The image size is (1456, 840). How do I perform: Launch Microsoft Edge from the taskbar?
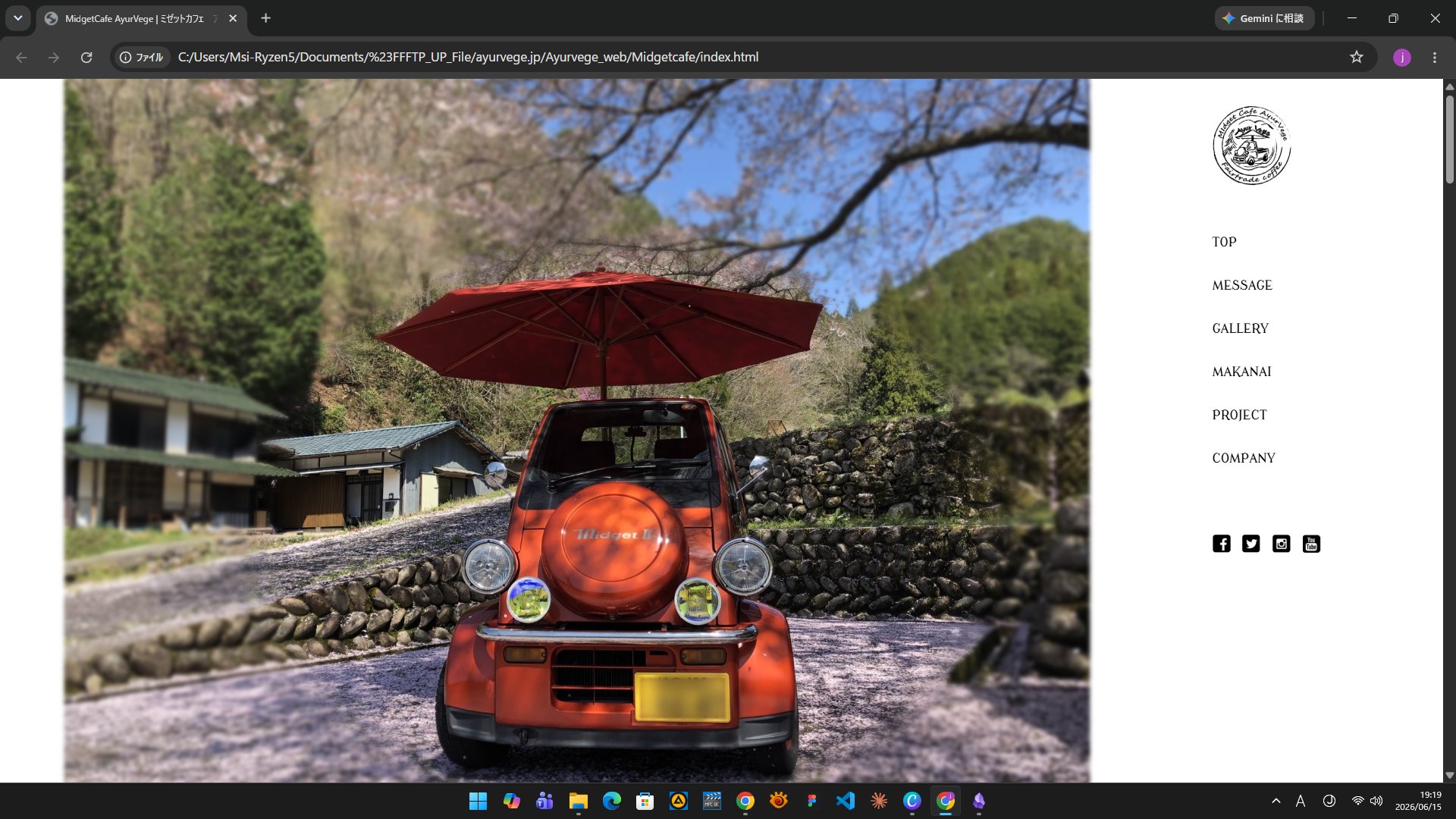(611, 801)
